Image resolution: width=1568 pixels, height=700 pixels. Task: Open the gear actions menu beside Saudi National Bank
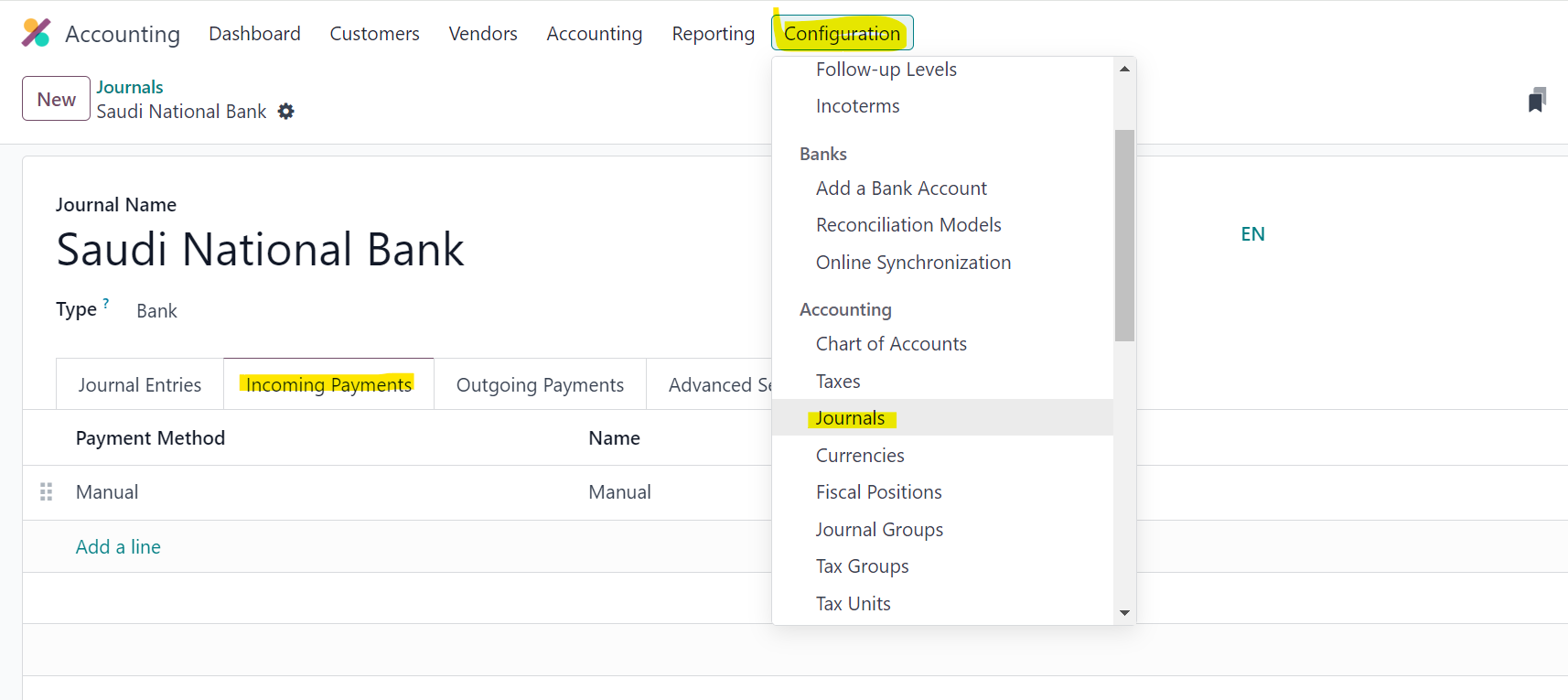[x=286, y=112]
